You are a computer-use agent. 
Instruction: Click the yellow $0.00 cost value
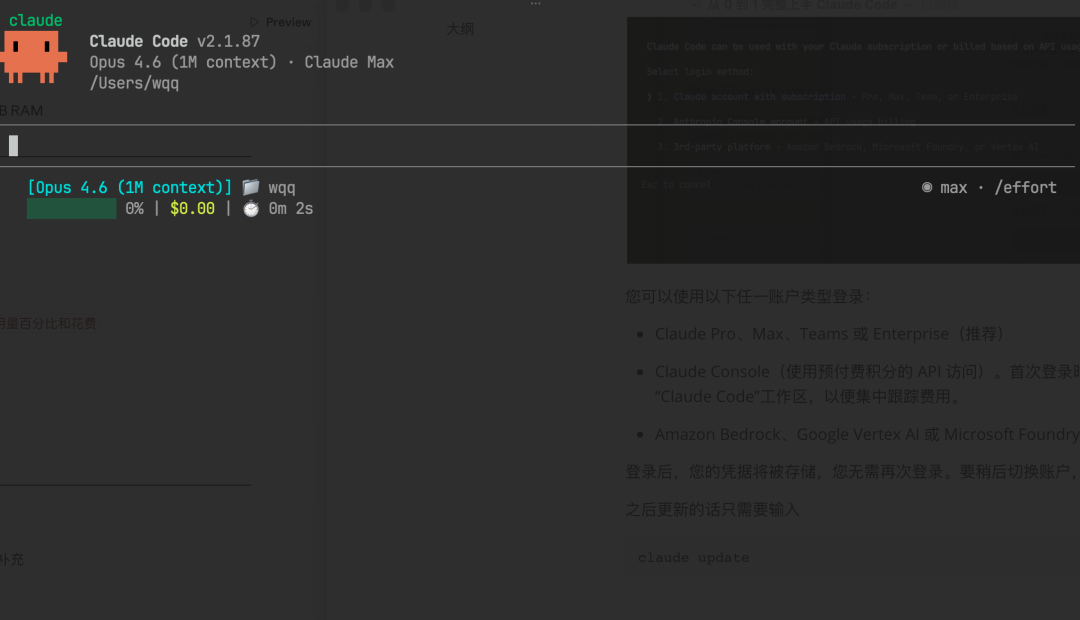pyautogui.click(x=192, y=209)
